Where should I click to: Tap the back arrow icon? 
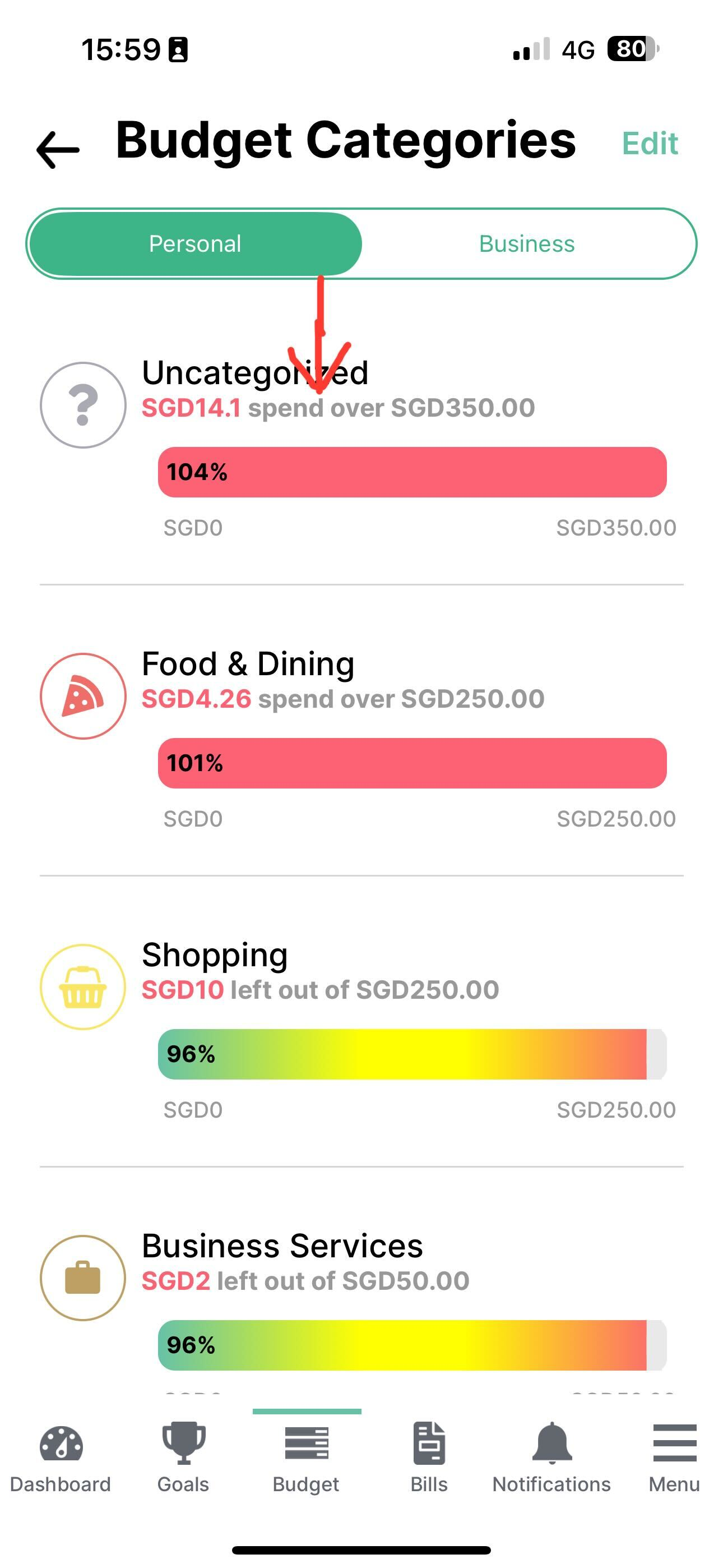58,149
